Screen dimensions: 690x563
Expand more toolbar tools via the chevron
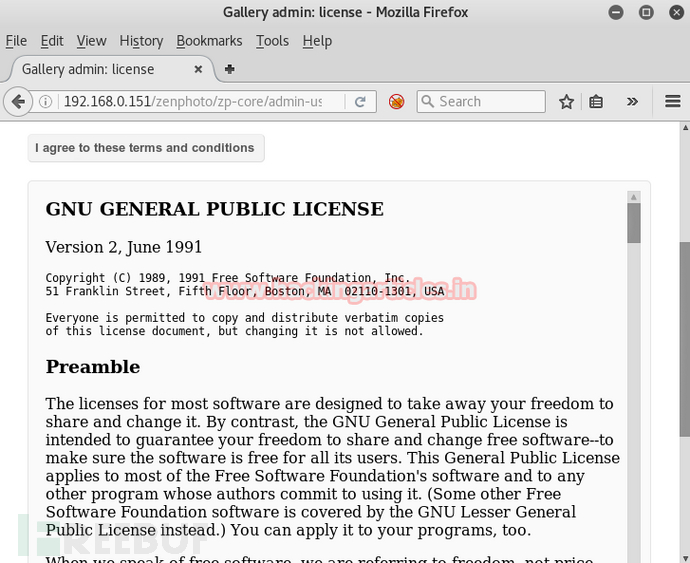[632, 102]
